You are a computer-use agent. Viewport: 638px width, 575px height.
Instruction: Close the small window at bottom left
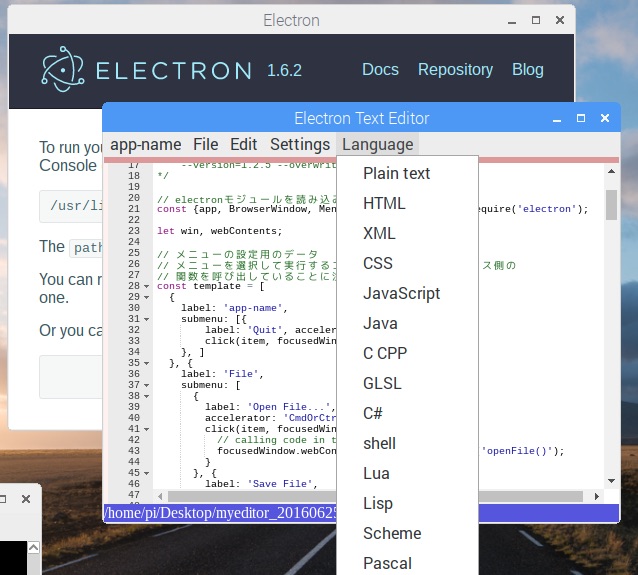click(x=26, y=499)
